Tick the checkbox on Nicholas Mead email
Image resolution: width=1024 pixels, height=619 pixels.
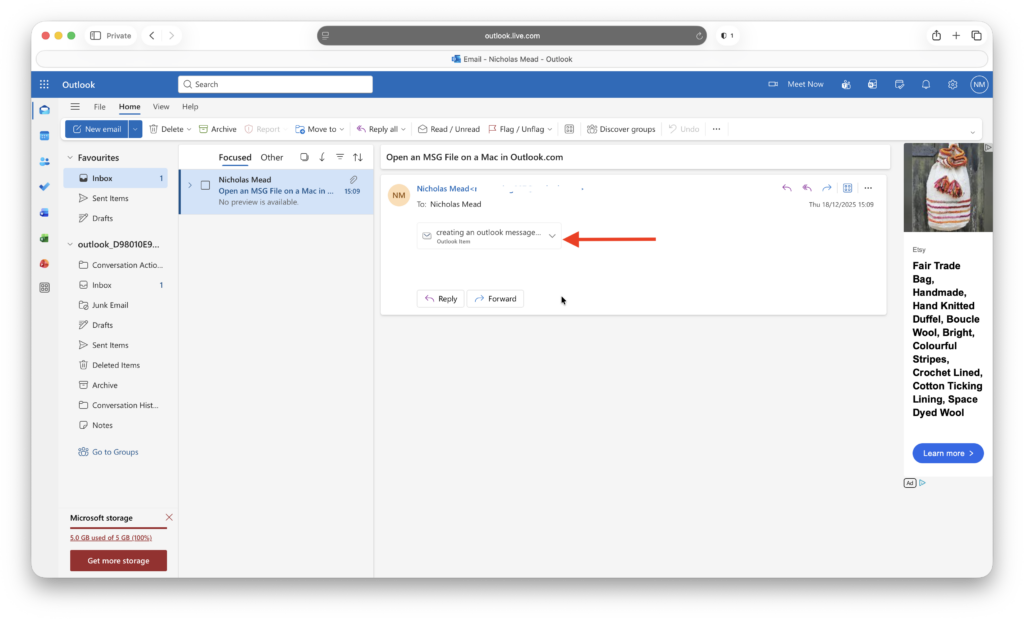coord(205,185)
